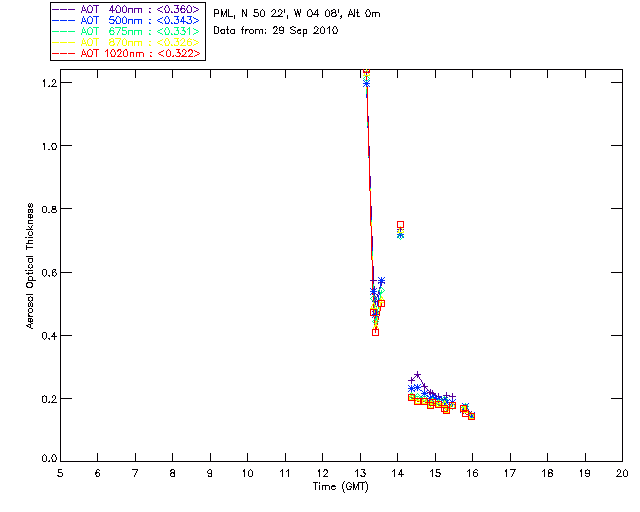Select the legend entry AOT 500nm <0.343>
The image size is (640, 512).
[128, 20]
